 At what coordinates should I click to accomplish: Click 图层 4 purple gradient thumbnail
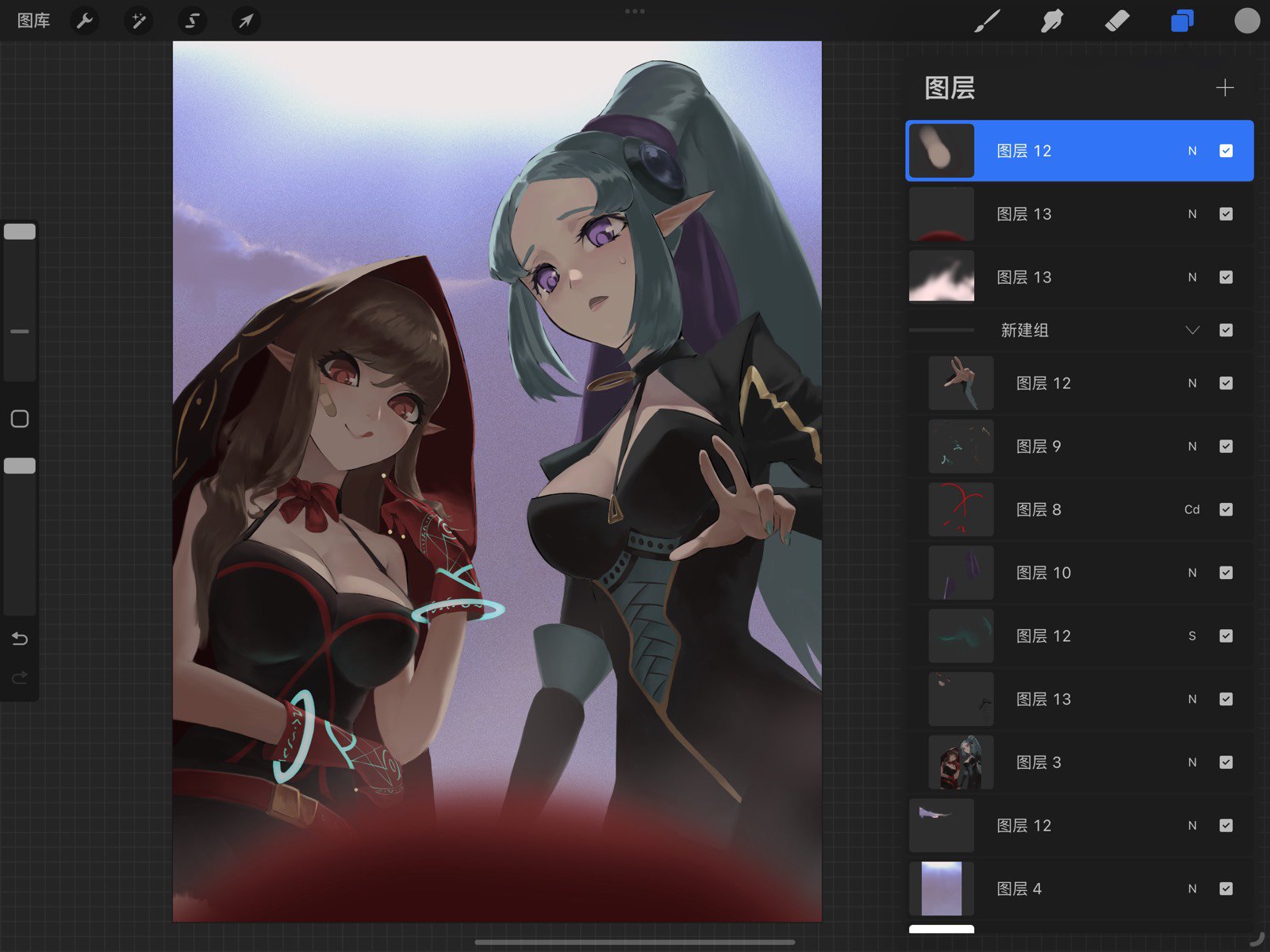tap(941, 889)
